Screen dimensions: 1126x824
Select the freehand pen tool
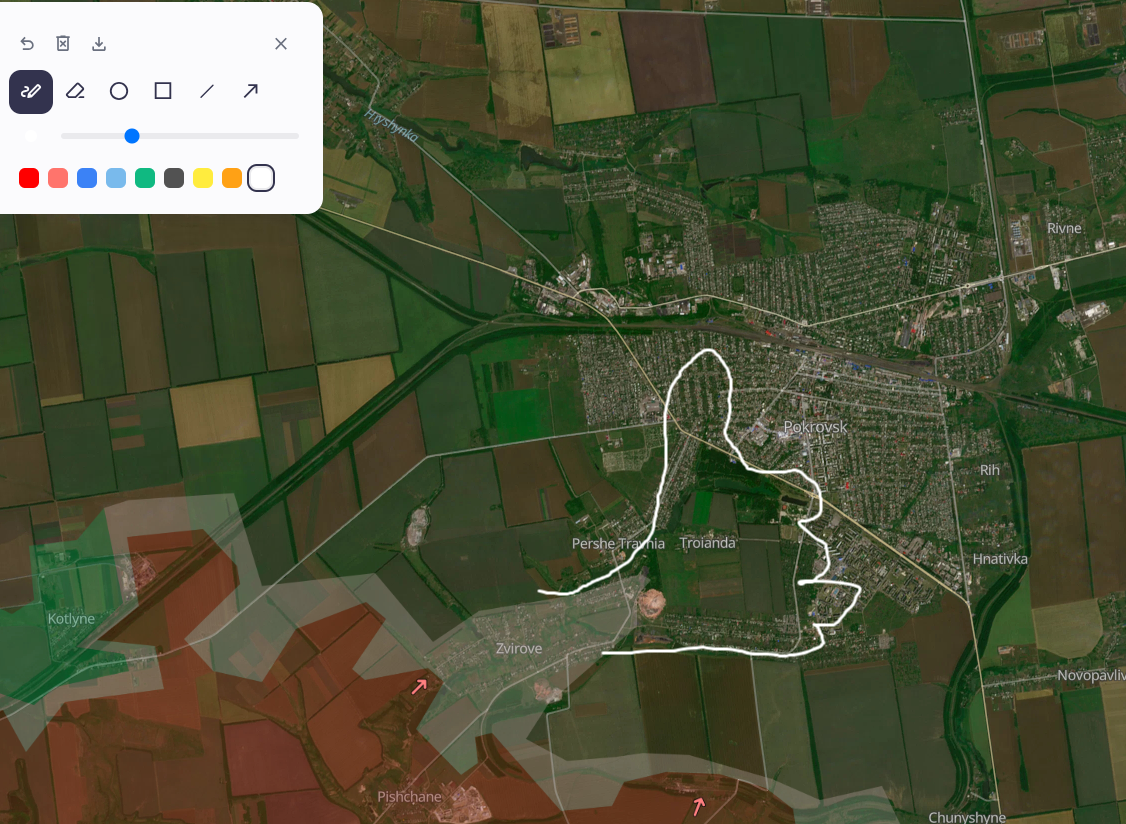[x=31, y=91]
